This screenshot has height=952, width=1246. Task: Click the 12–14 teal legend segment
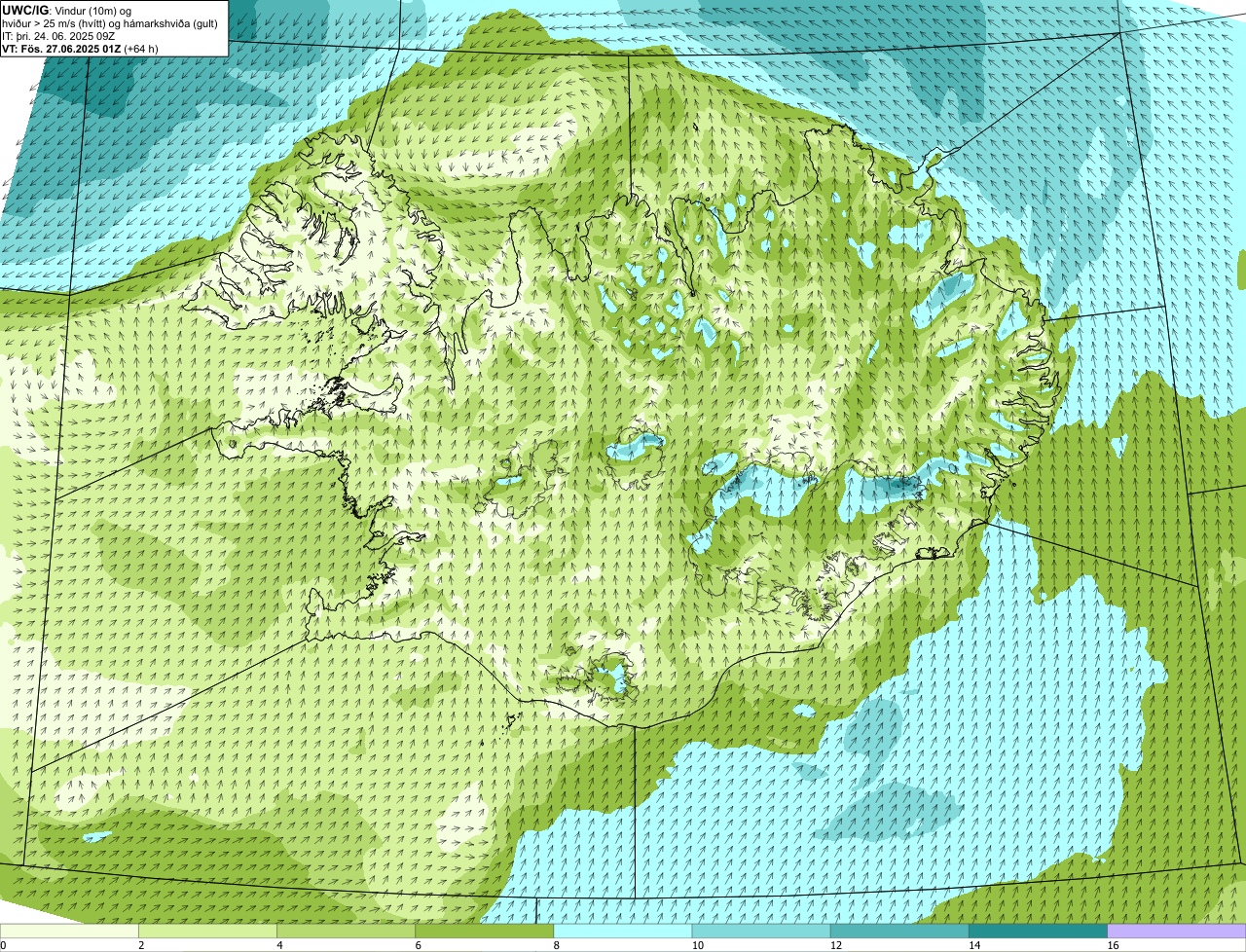tap(899, 931)
